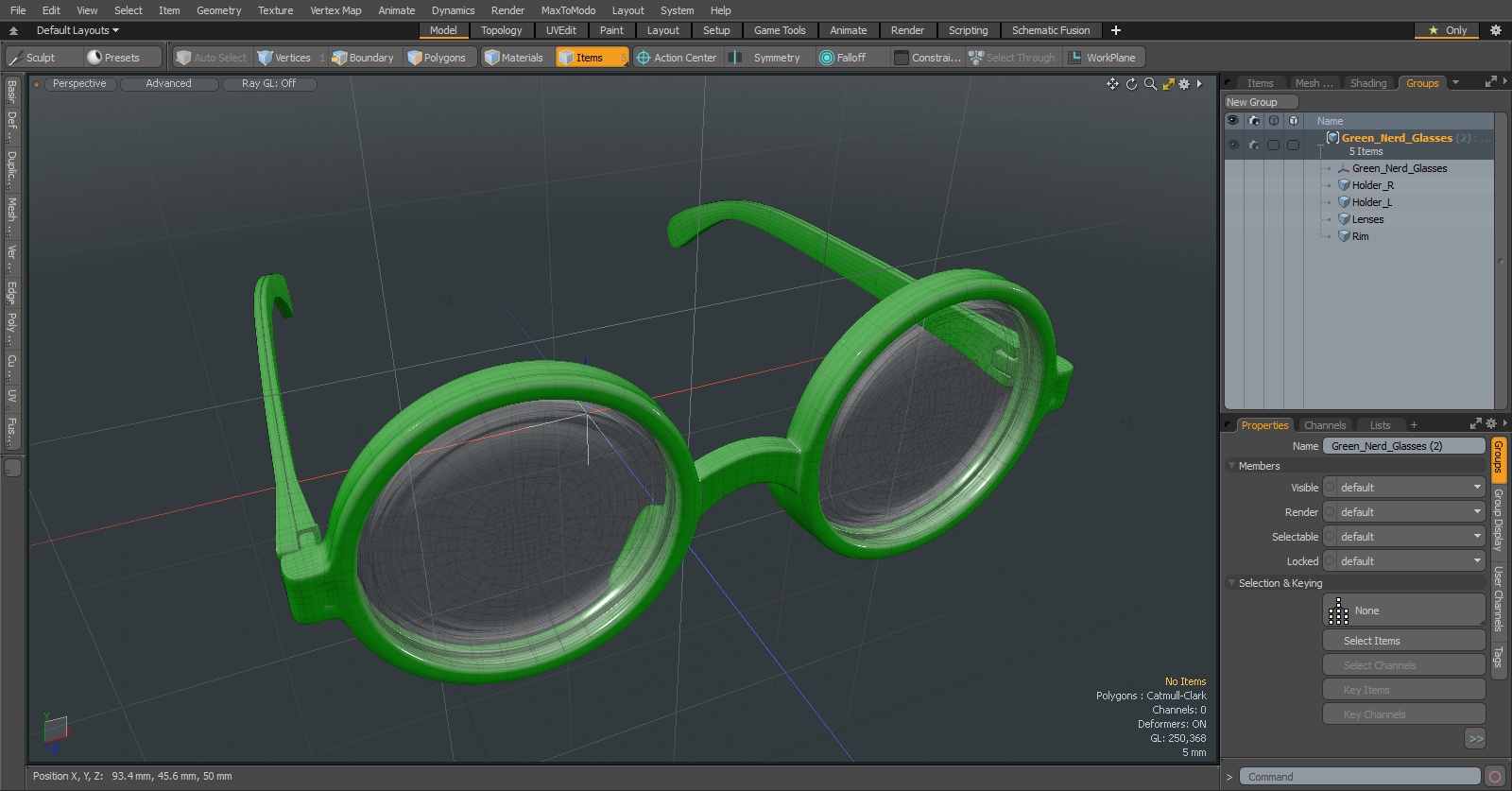The width and height of the screenshot is (1512, 791).
Task: Open Advanced viewport shading button
Action: (x=169, y=84)
